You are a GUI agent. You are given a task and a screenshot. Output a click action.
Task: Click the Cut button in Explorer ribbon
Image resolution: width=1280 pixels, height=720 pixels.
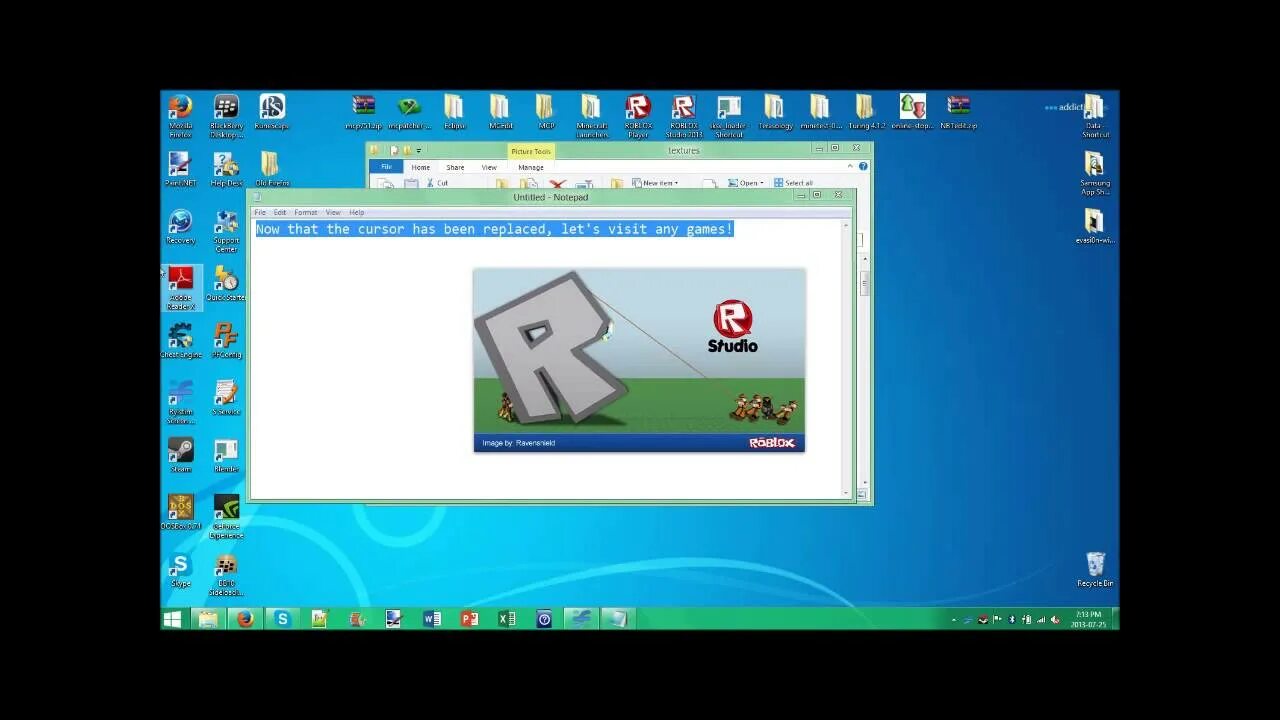[x=437, y=183]
